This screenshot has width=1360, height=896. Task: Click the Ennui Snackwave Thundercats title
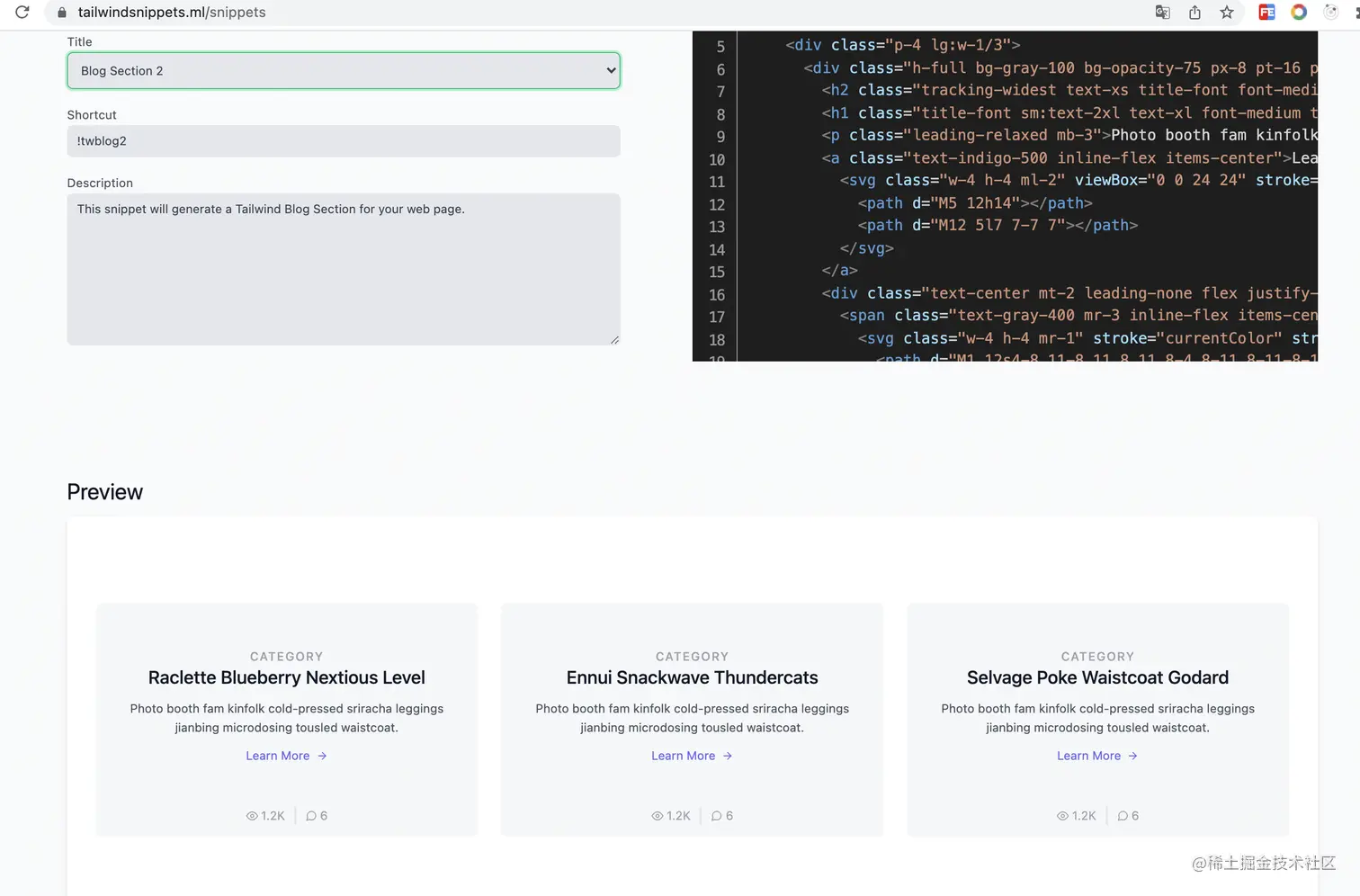[693, 677]
